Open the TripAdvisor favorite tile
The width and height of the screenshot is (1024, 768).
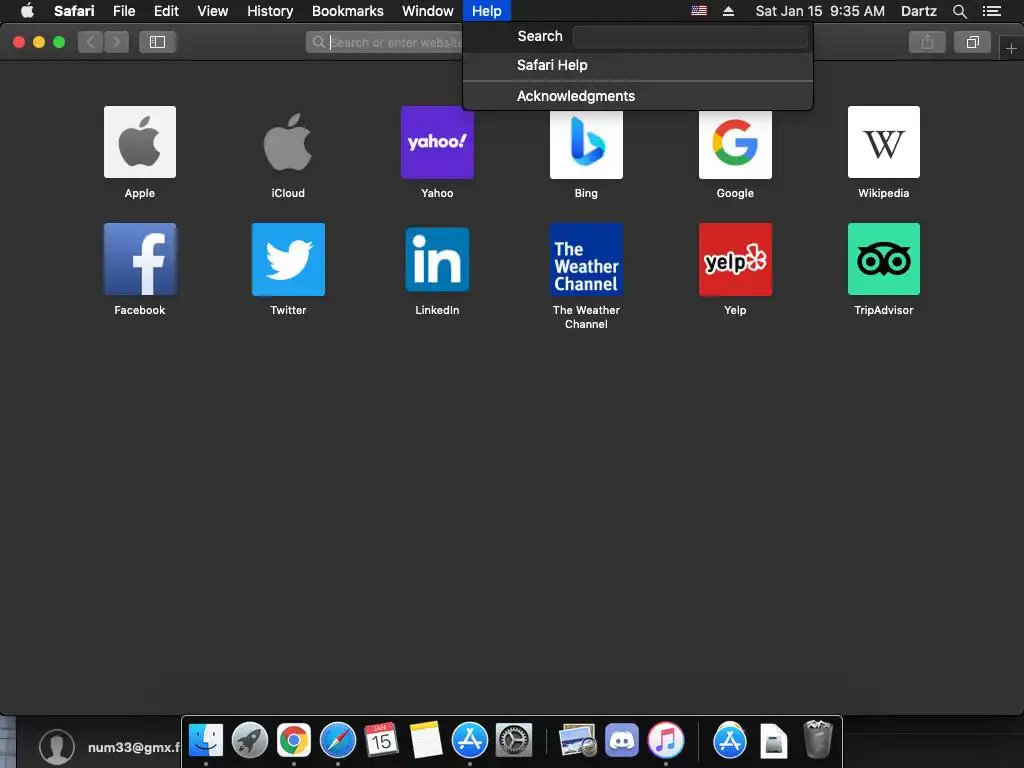884,259
